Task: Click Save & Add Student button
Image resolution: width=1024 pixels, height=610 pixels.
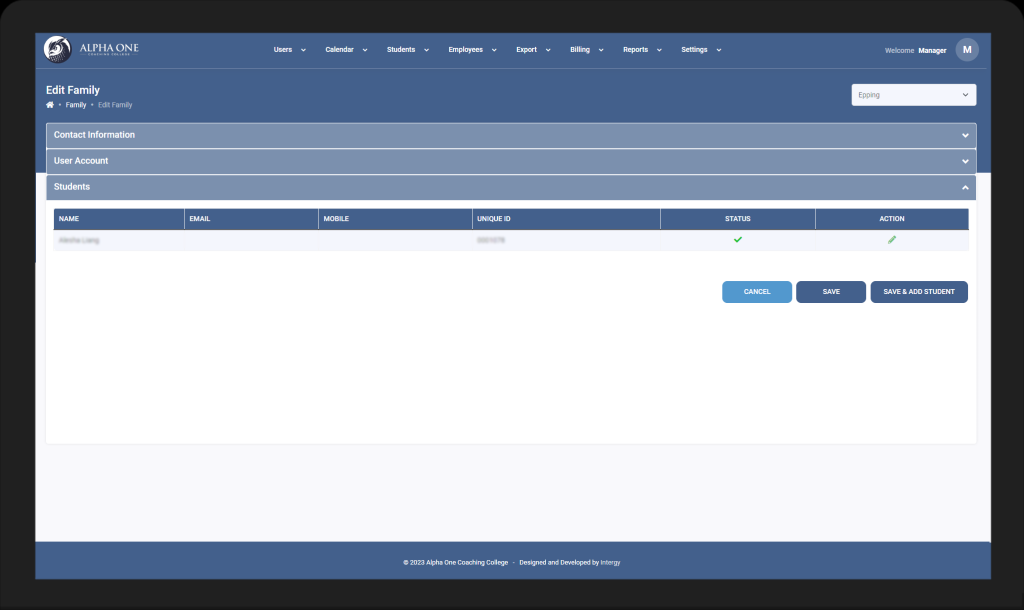Action: (x=918, y=292)
